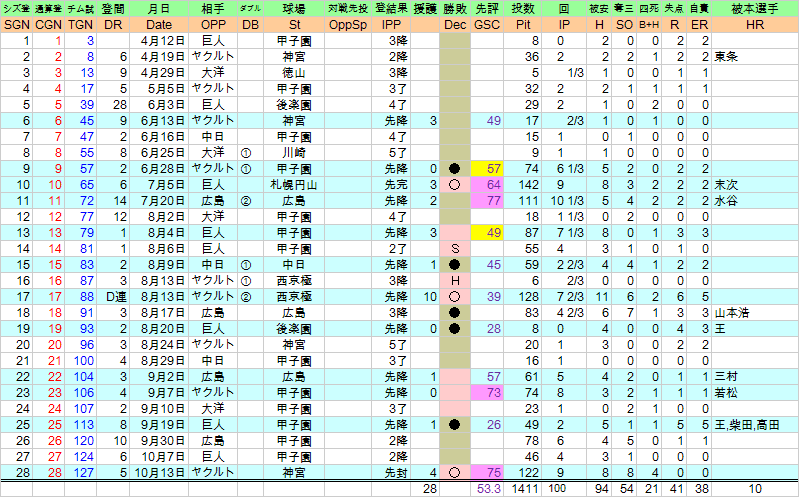Click the B+H column header

[x=649, y=25]
